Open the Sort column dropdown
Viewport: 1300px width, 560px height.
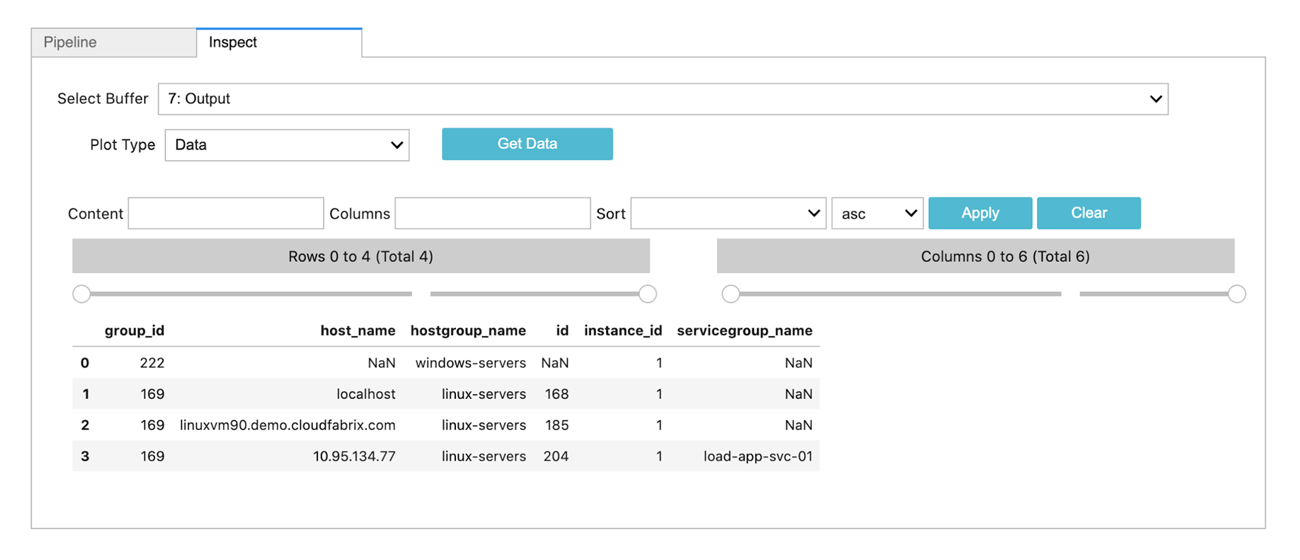[x=728, y=213]
